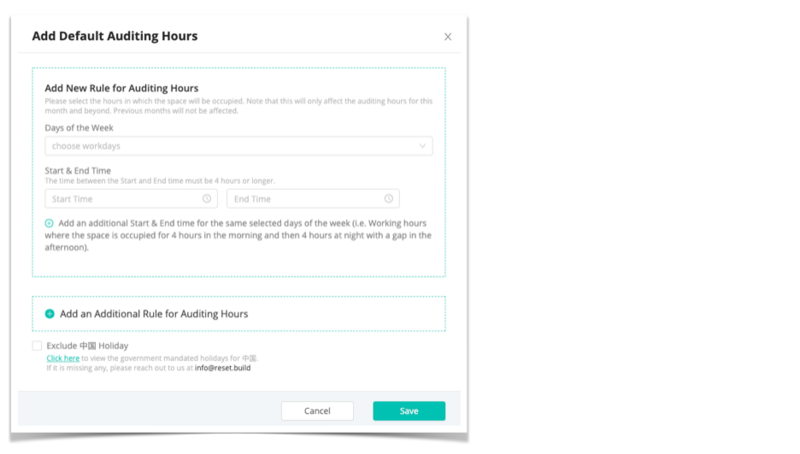This screenshot has width=800, height=454.
Task: Focus the End Time input field
Action: coord(313,199)
